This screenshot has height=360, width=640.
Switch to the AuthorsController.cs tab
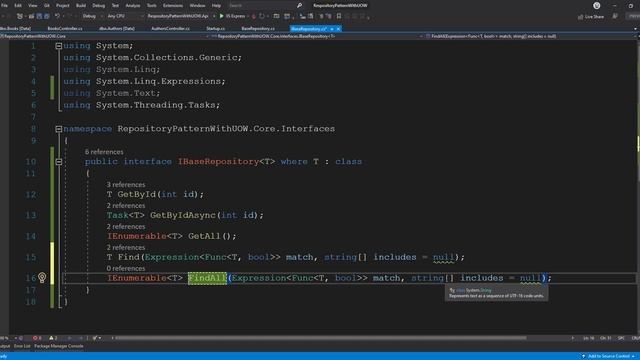[x=170, y=29]
